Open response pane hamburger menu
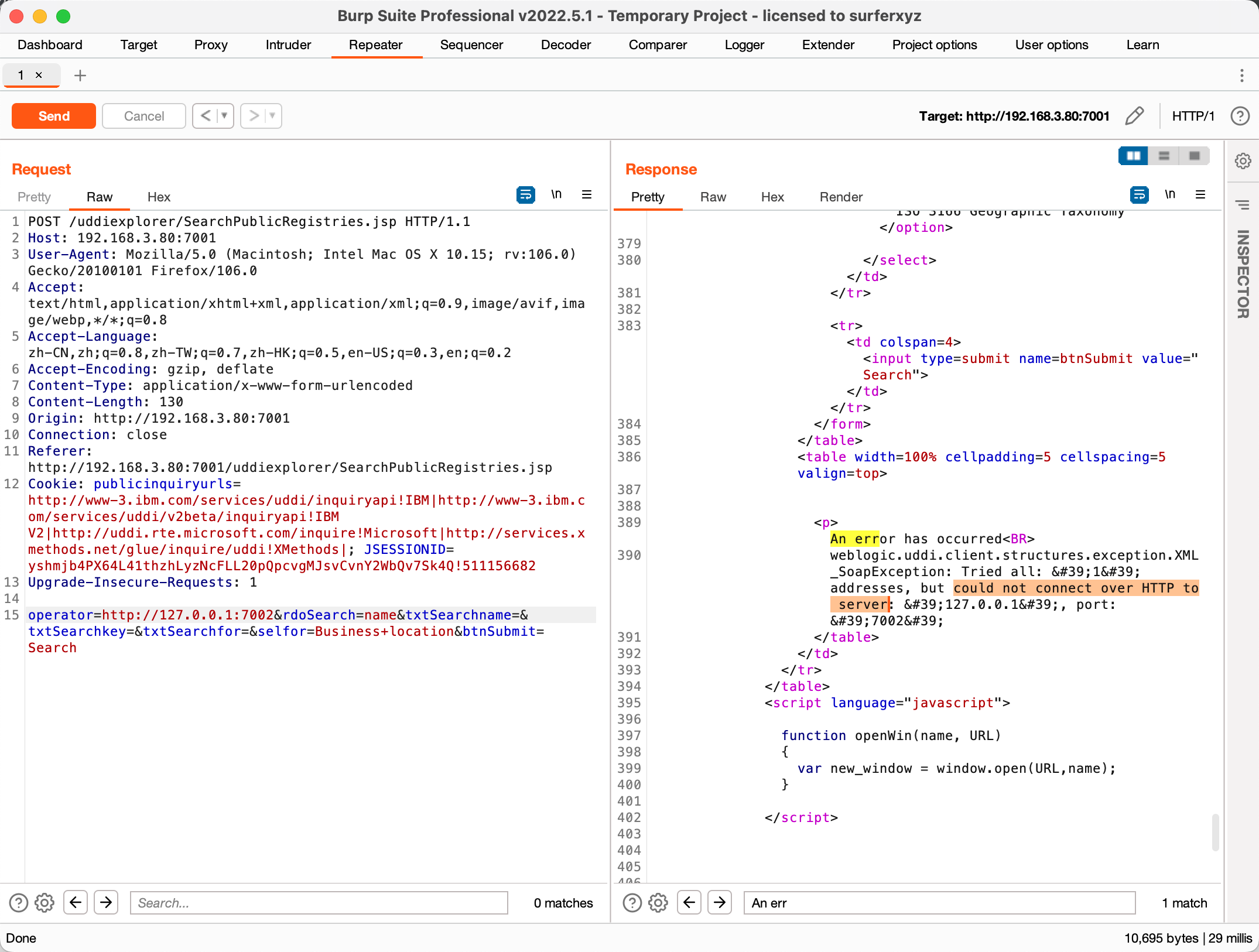This screenshot has height=952, width=1259. (1200, 195)
